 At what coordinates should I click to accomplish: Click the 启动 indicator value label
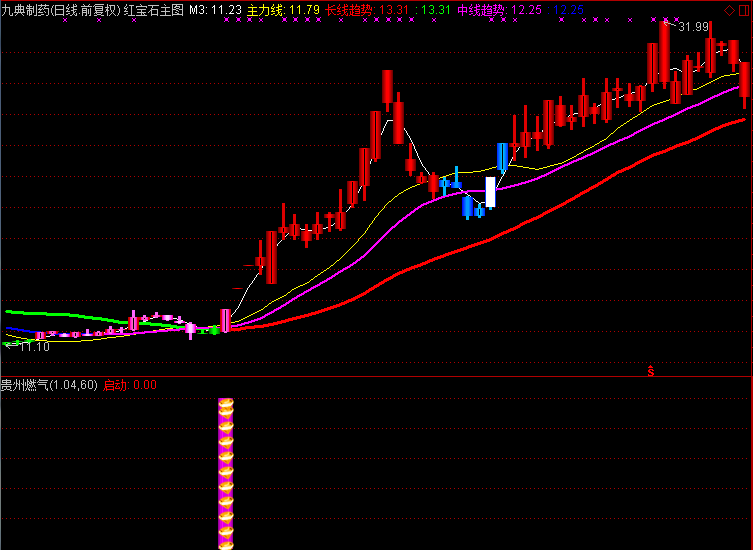click(x=130, y=384)
